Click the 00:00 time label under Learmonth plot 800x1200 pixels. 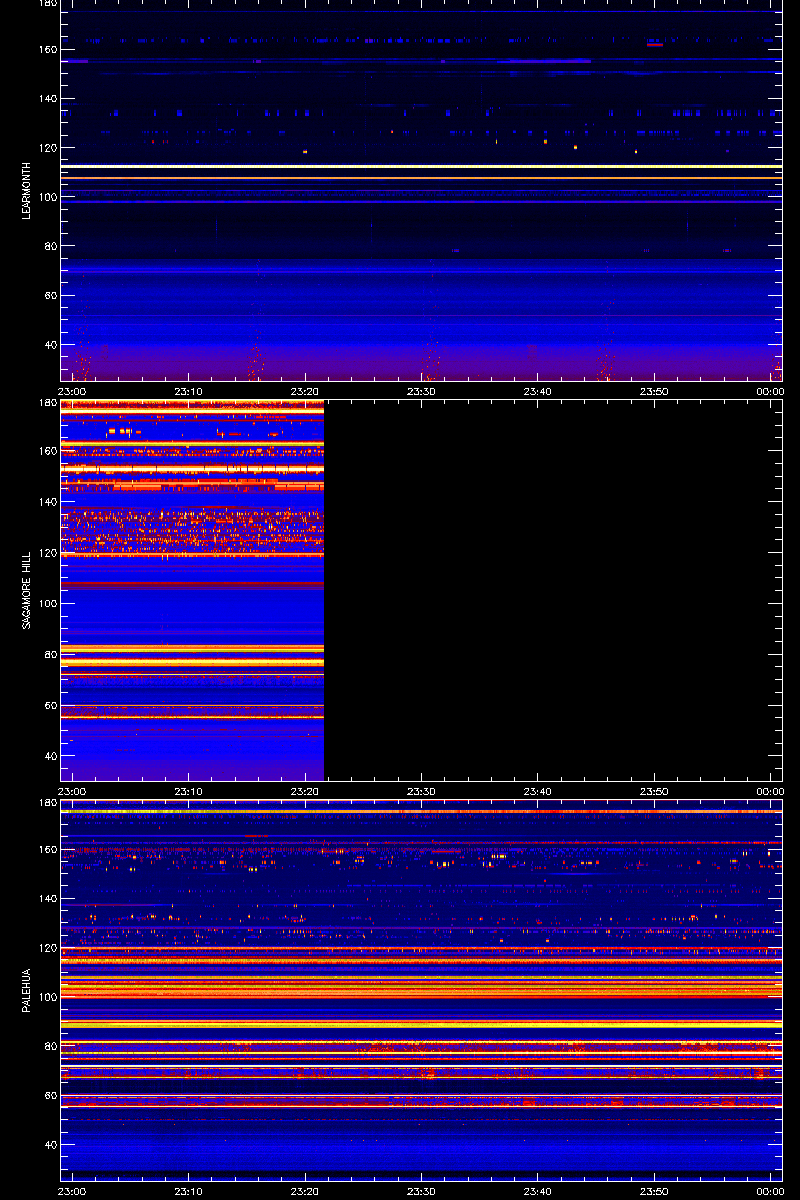[x=770, y=392]
